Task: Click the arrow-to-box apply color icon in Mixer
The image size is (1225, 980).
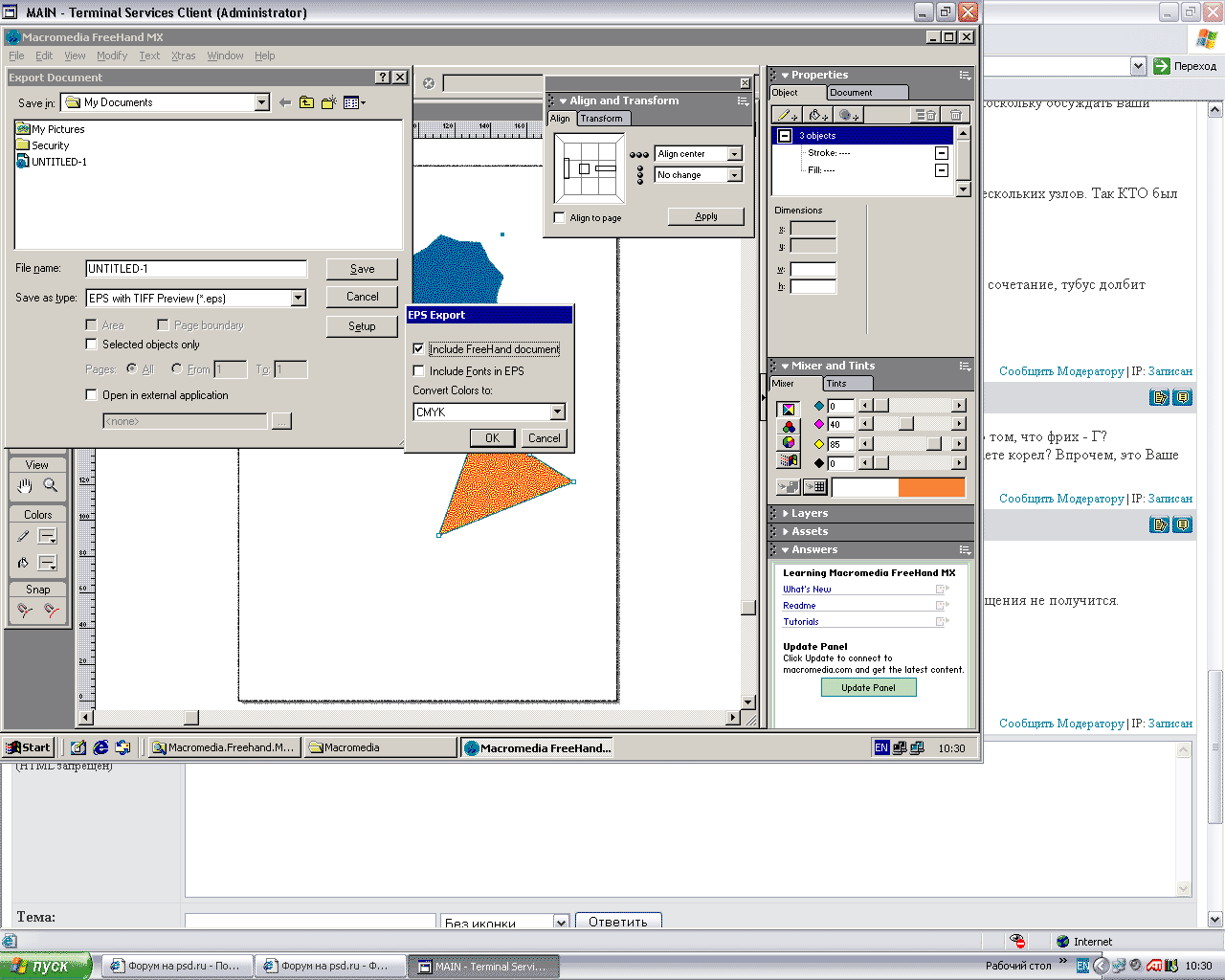Action: [789, 487]
